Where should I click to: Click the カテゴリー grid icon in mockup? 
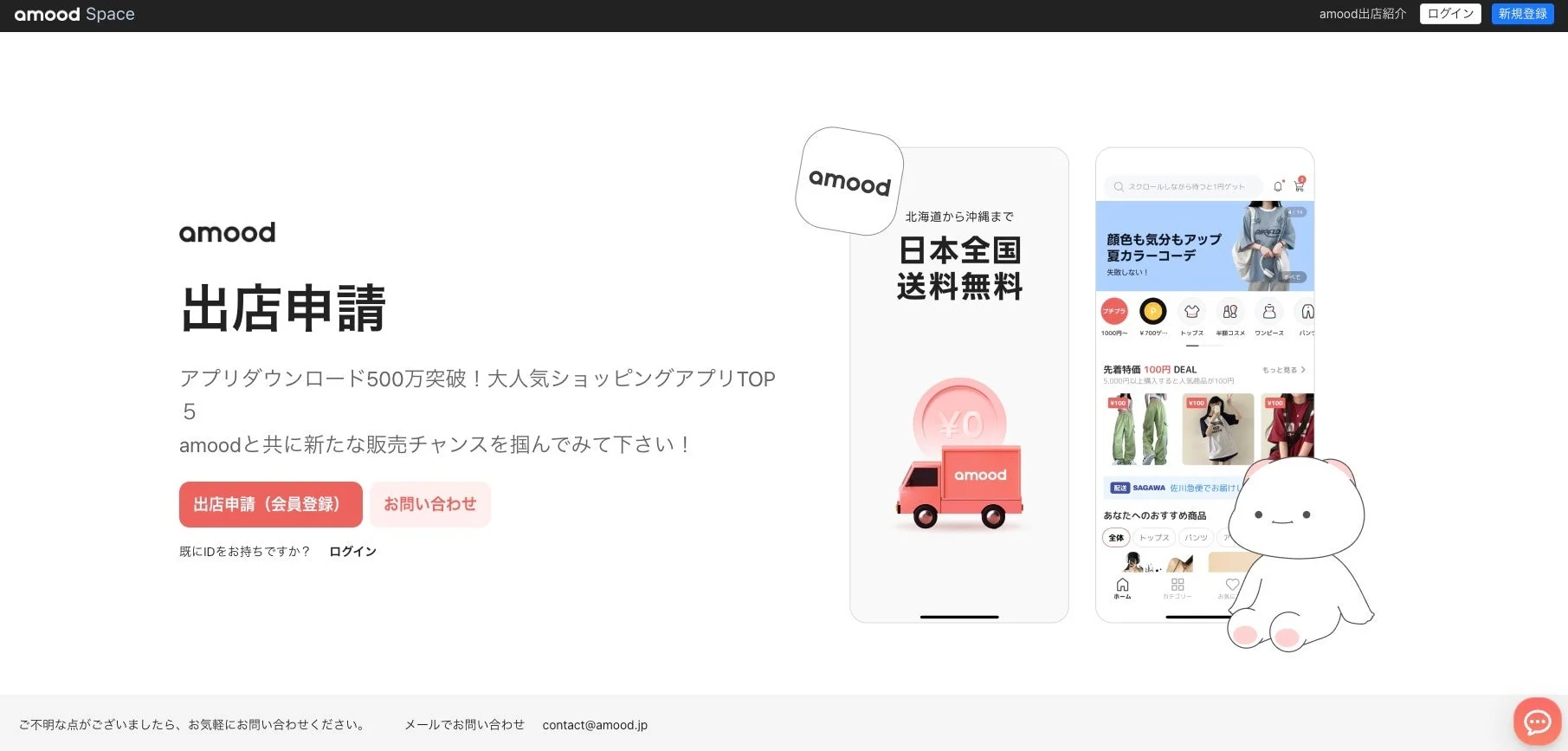[1178, 588]
